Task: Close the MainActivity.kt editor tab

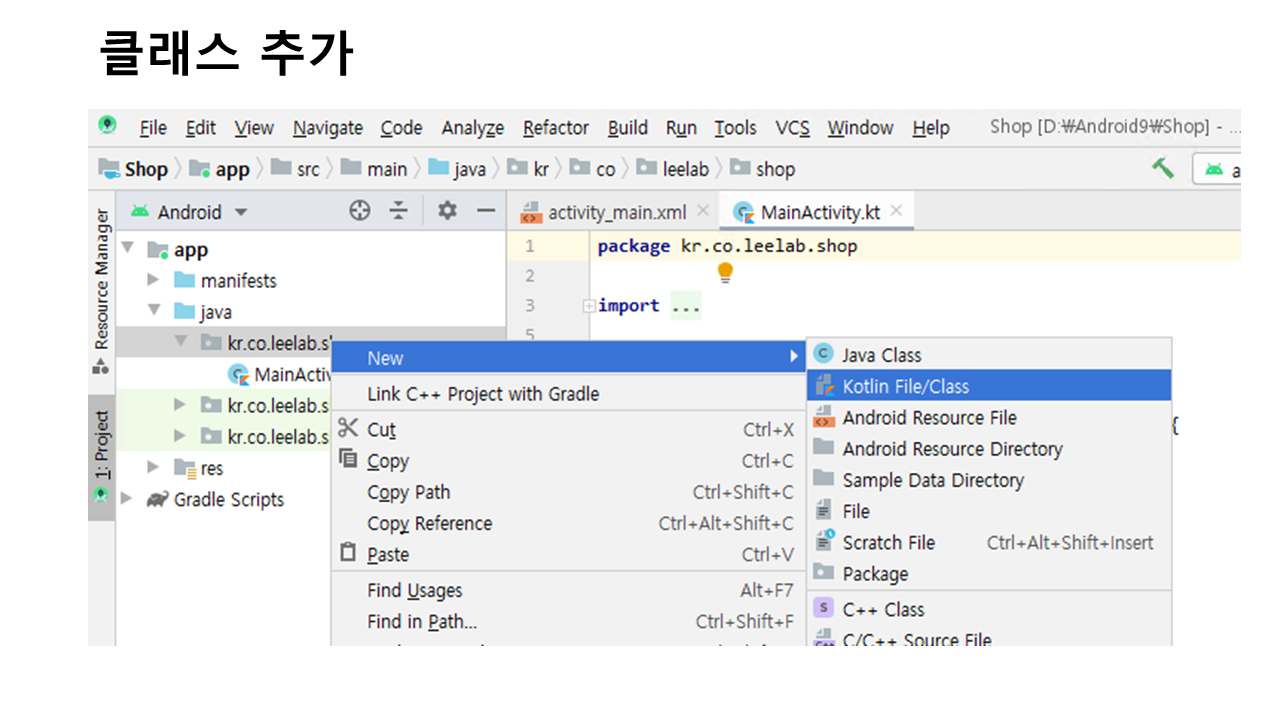Action: 896,211
